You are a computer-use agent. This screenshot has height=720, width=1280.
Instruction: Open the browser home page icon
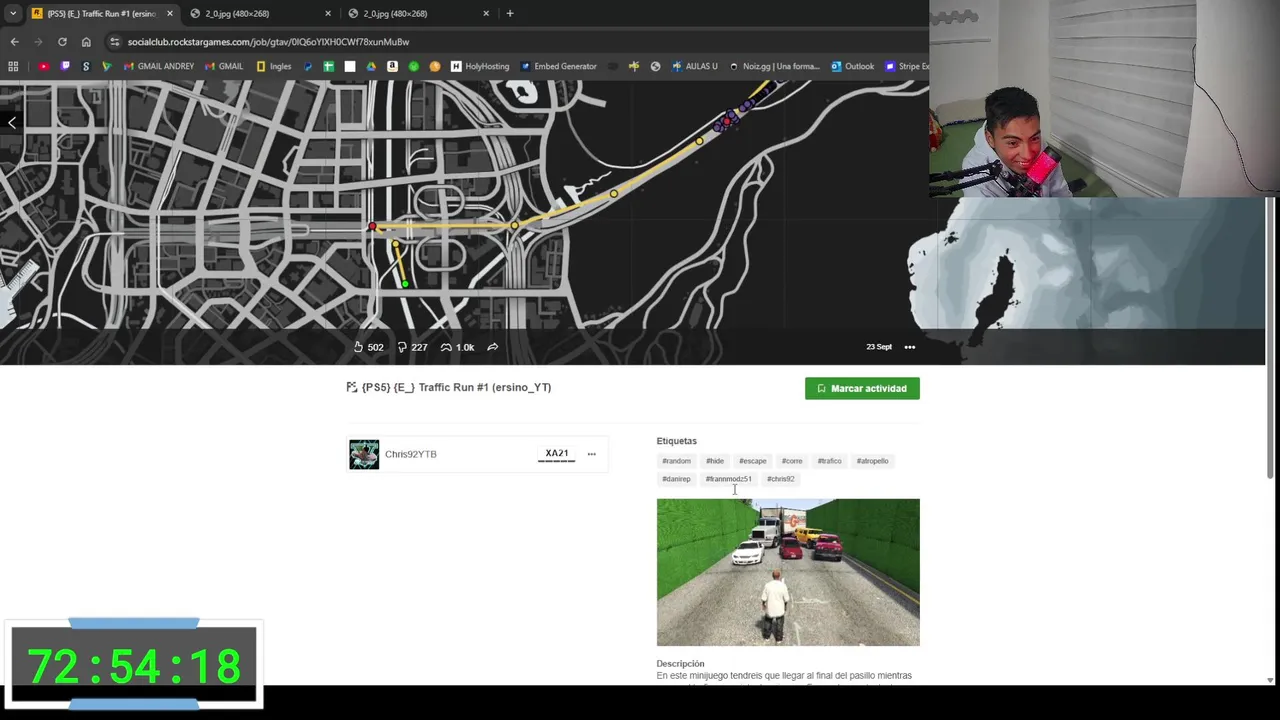tap(86, 42)
